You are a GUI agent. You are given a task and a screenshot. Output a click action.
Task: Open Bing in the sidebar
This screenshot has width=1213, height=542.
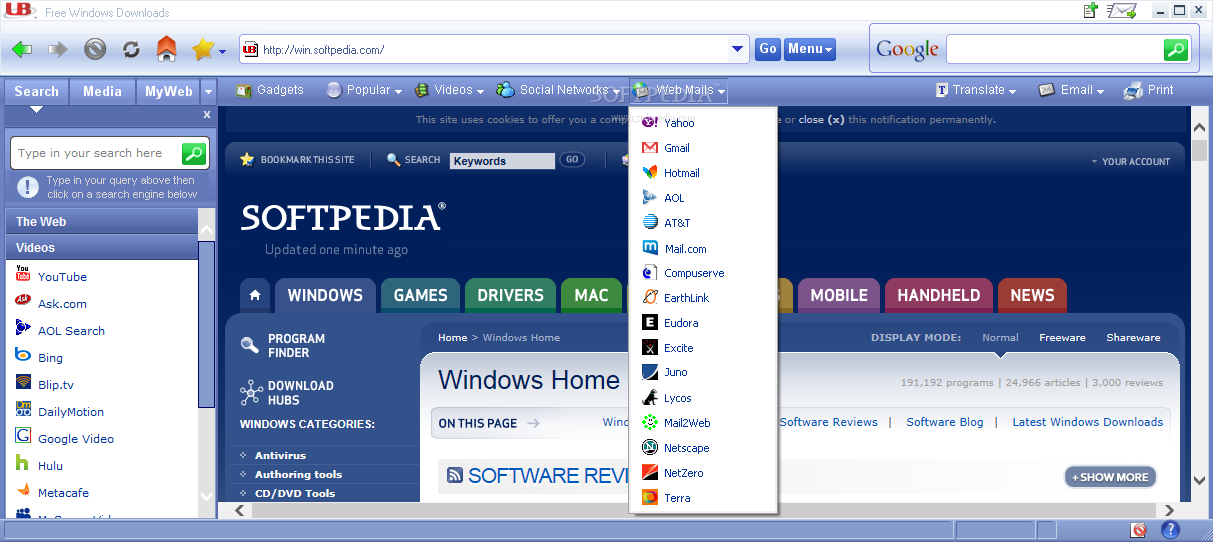(50, 358)
